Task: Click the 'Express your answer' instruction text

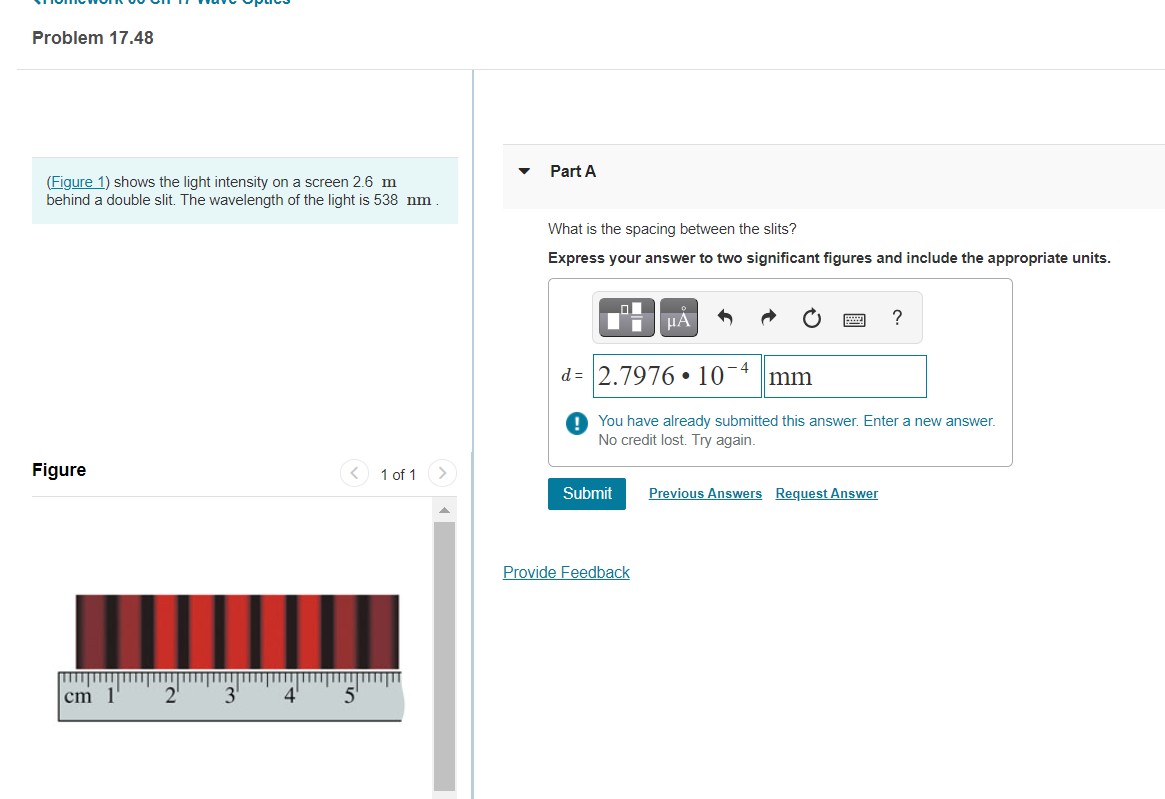Action: [829, 258]
